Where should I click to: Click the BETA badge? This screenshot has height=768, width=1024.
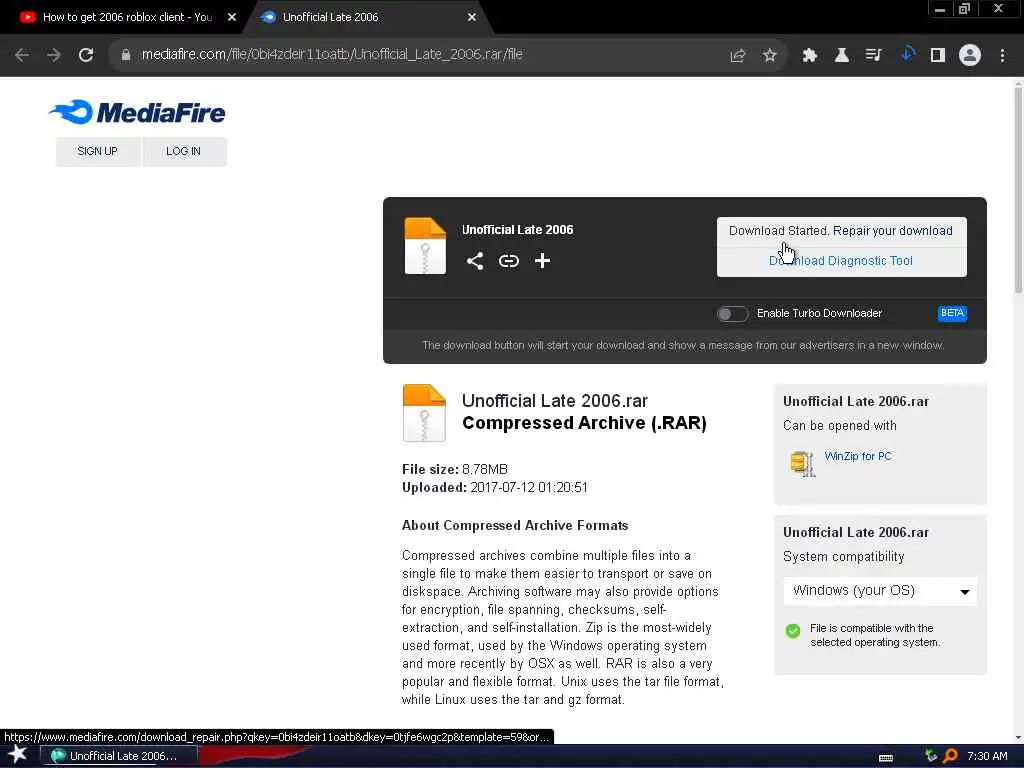click(x=952, y=313)
